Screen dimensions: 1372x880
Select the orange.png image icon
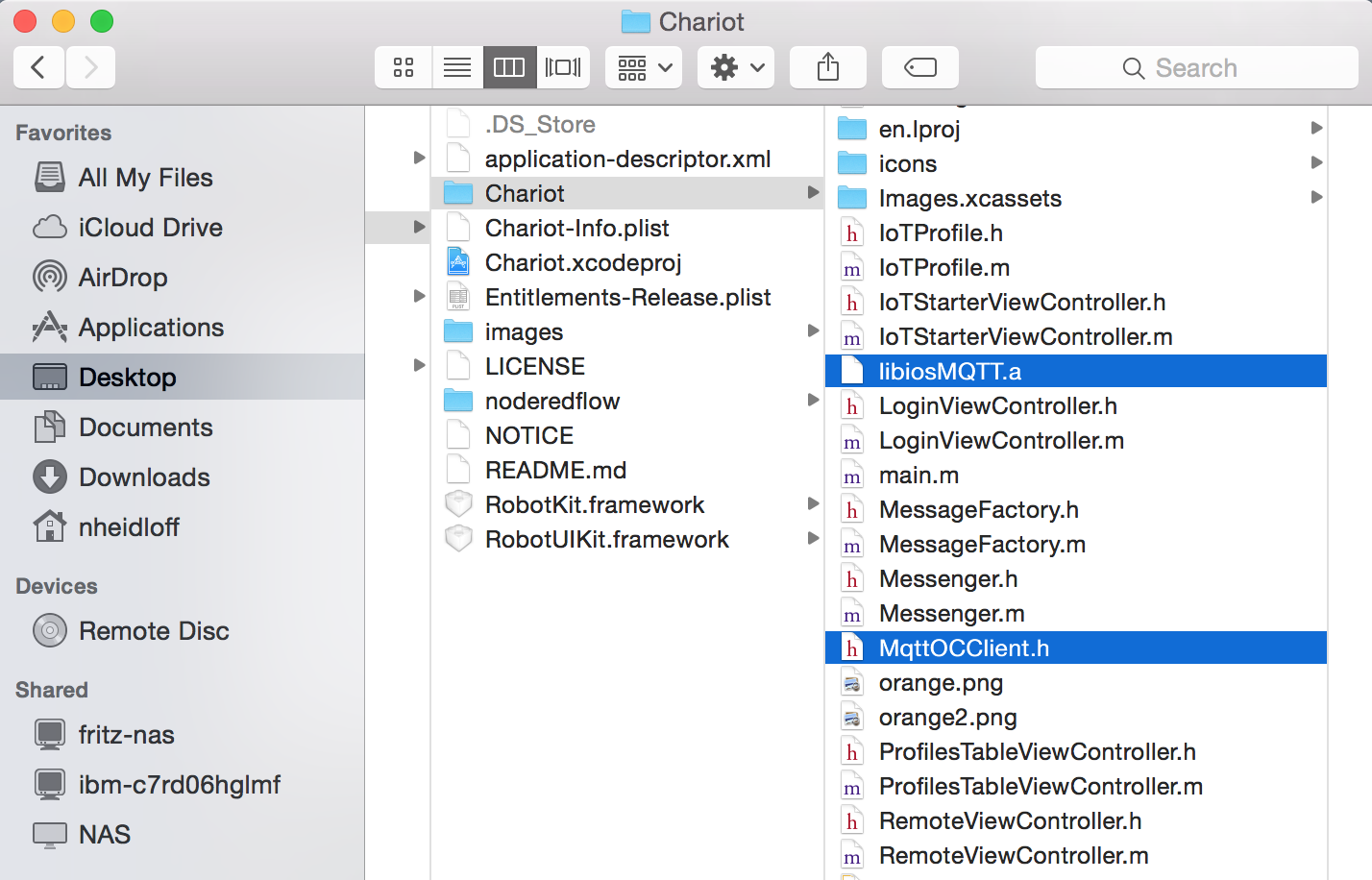[852, 683]
